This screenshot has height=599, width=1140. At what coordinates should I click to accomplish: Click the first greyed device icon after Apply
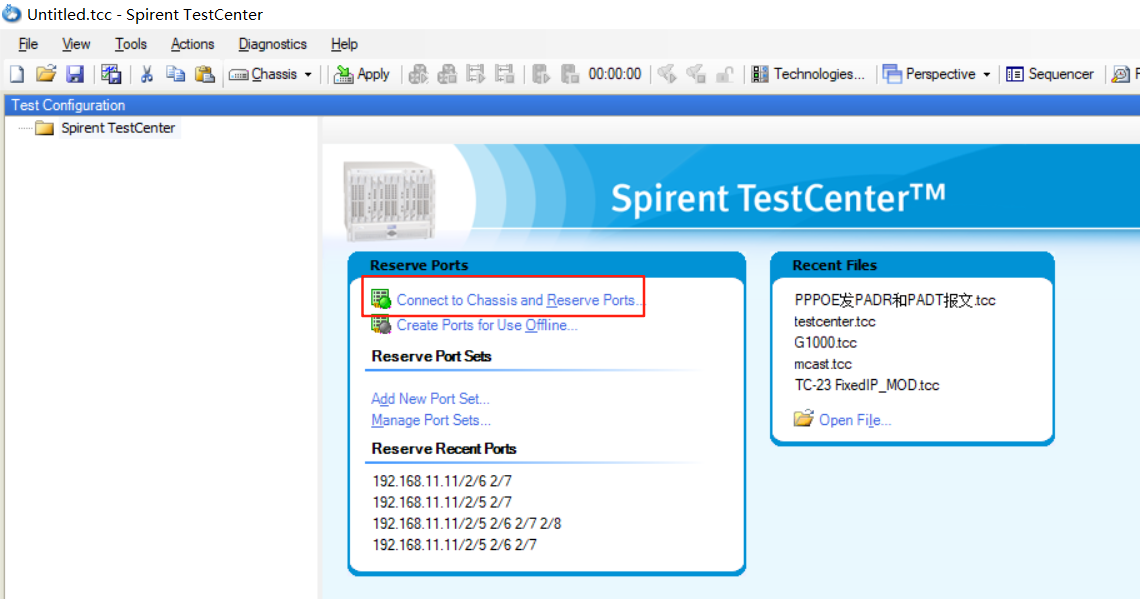coord(418,73)
